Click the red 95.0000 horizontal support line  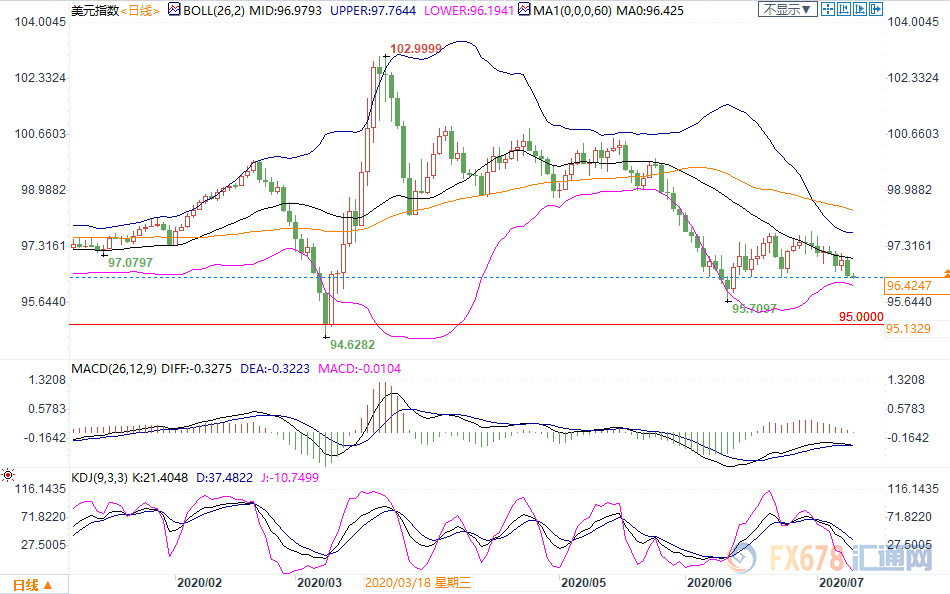tap(600, 324)
